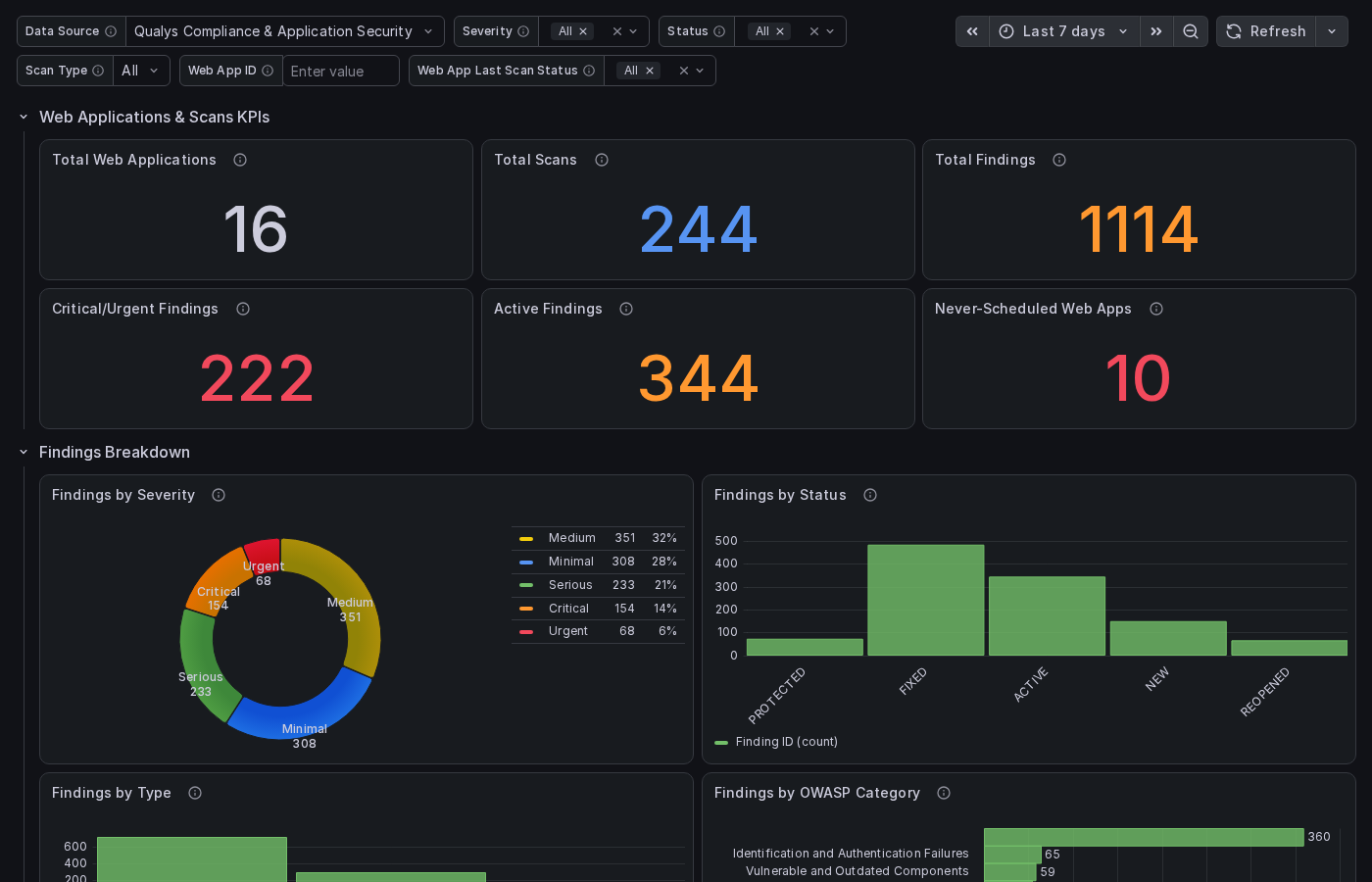Click the Status filter info icon
The width and height of the screenshot is (1372, 882).
[719, 31]
